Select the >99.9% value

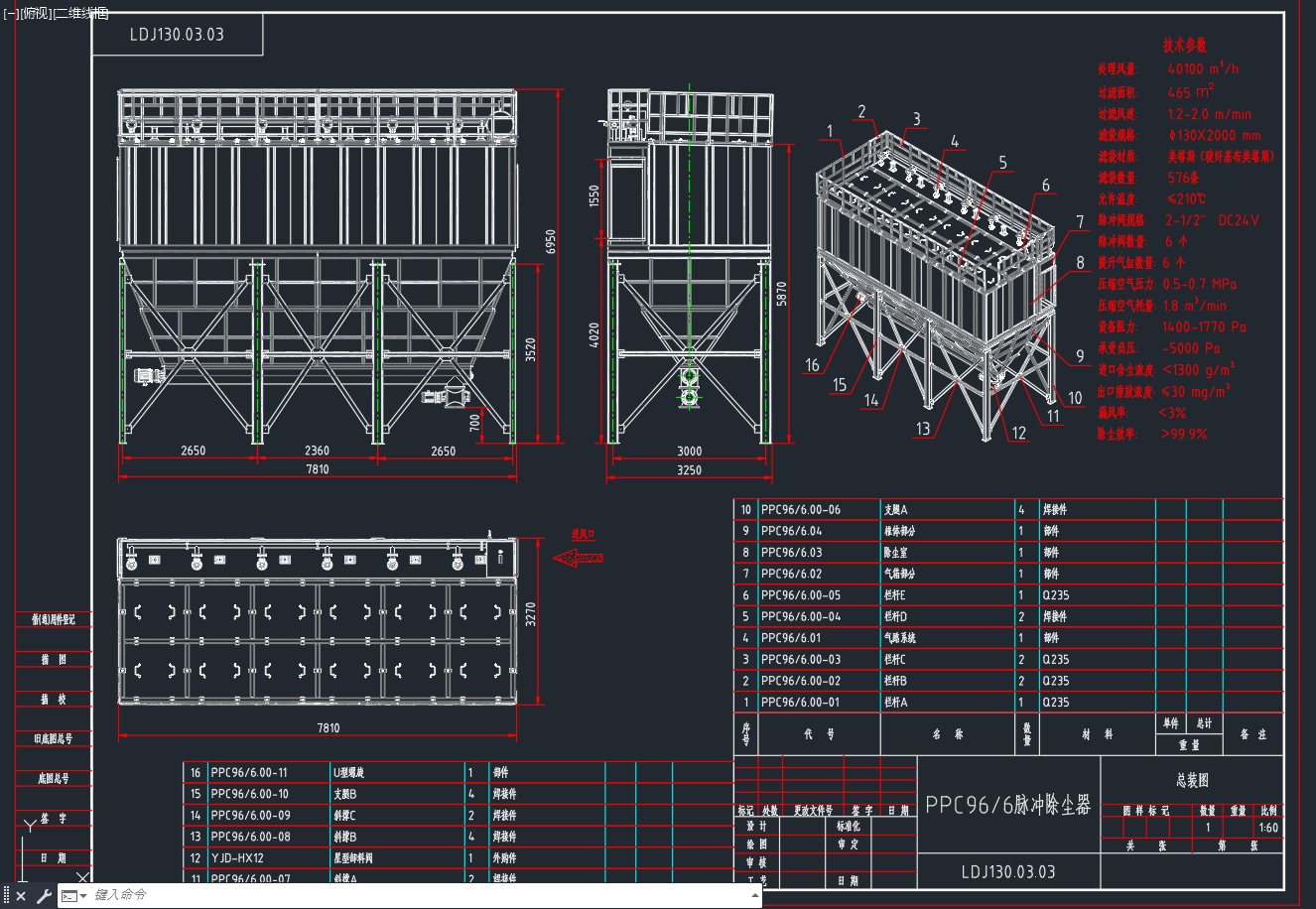[1184, 434]
